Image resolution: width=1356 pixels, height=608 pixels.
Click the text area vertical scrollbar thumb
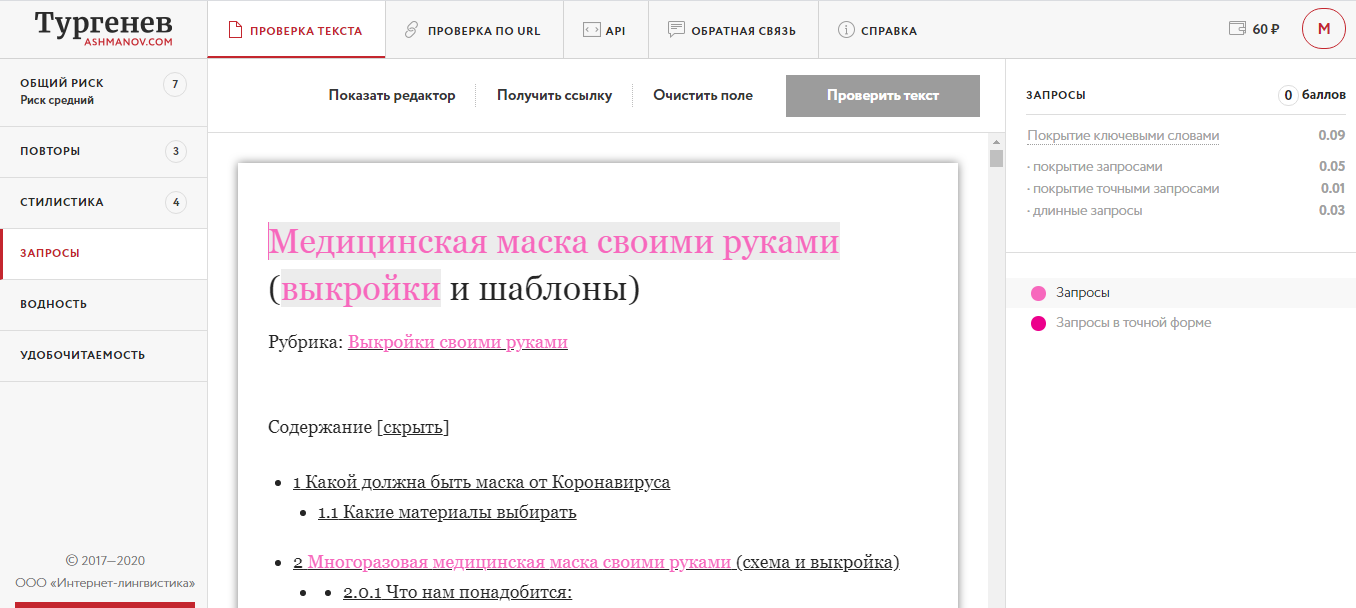995,158
